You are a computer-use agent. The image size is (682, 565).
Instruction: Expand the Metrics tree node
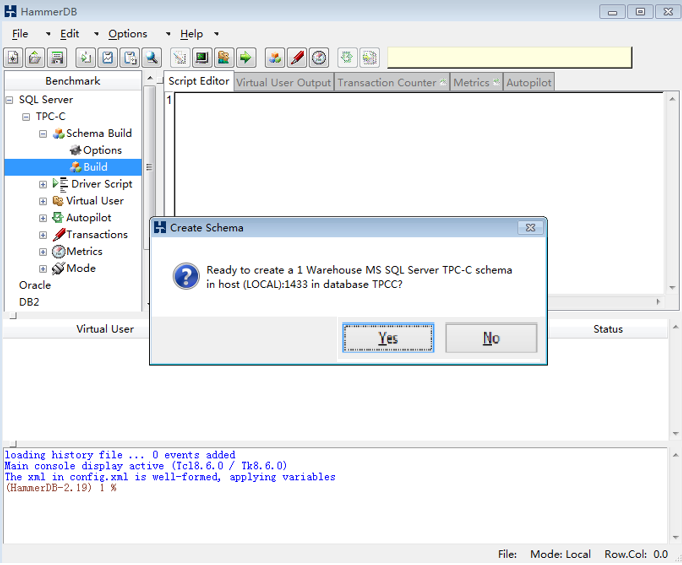43,252
